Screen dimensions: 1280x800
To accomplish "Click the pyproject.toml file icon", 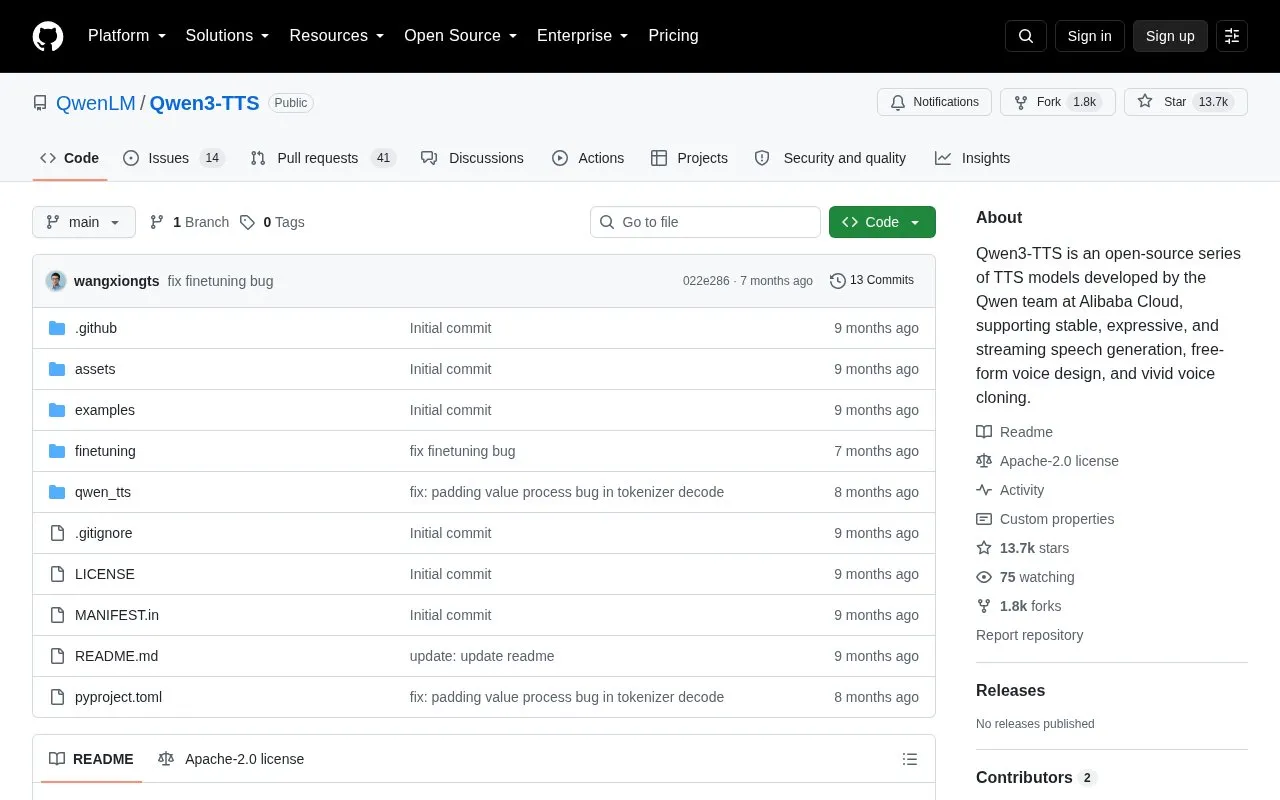I will (57, 697).
